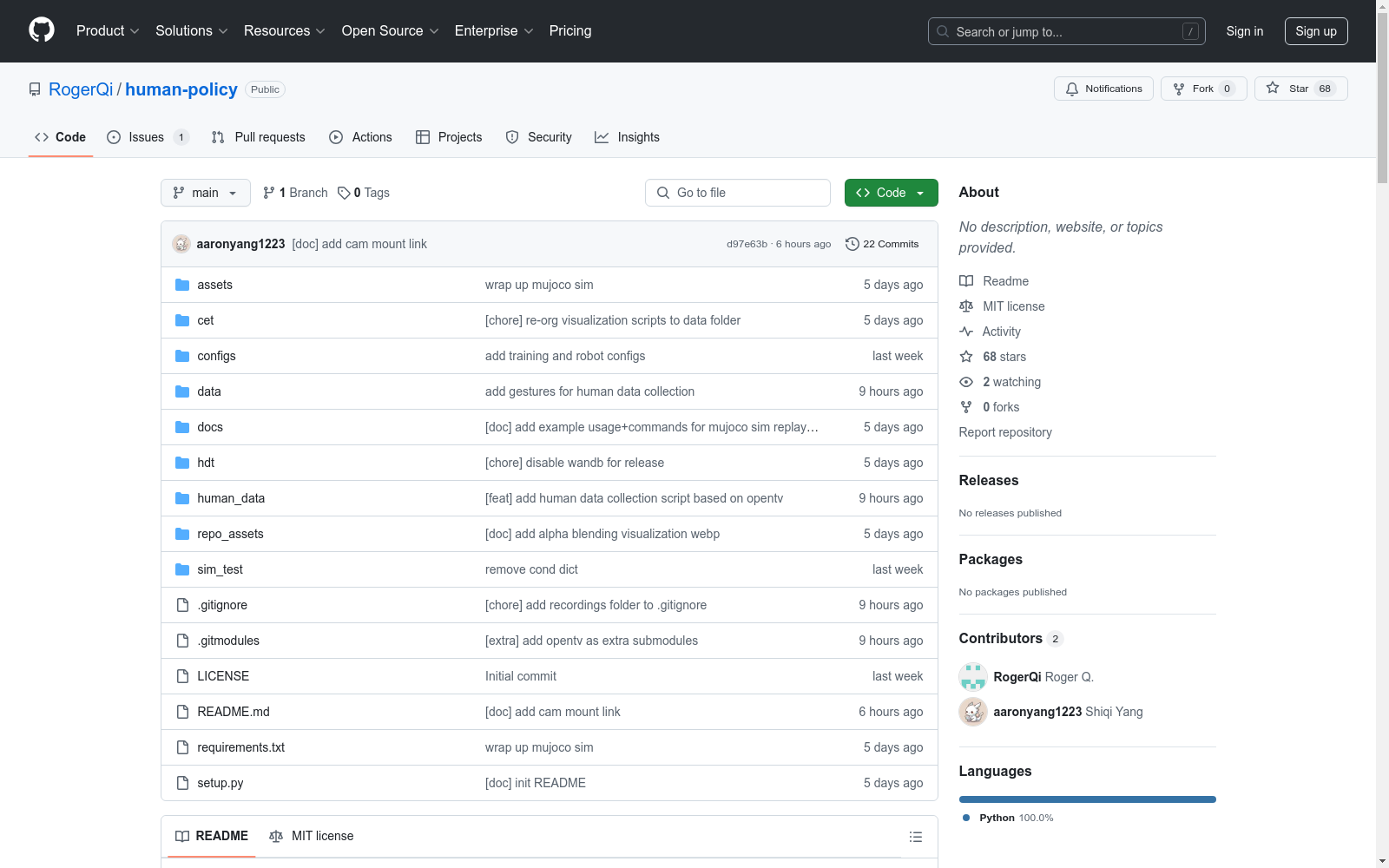Open the .gitmodules file name
The image size is (1389, 868).
pos(228,641)
